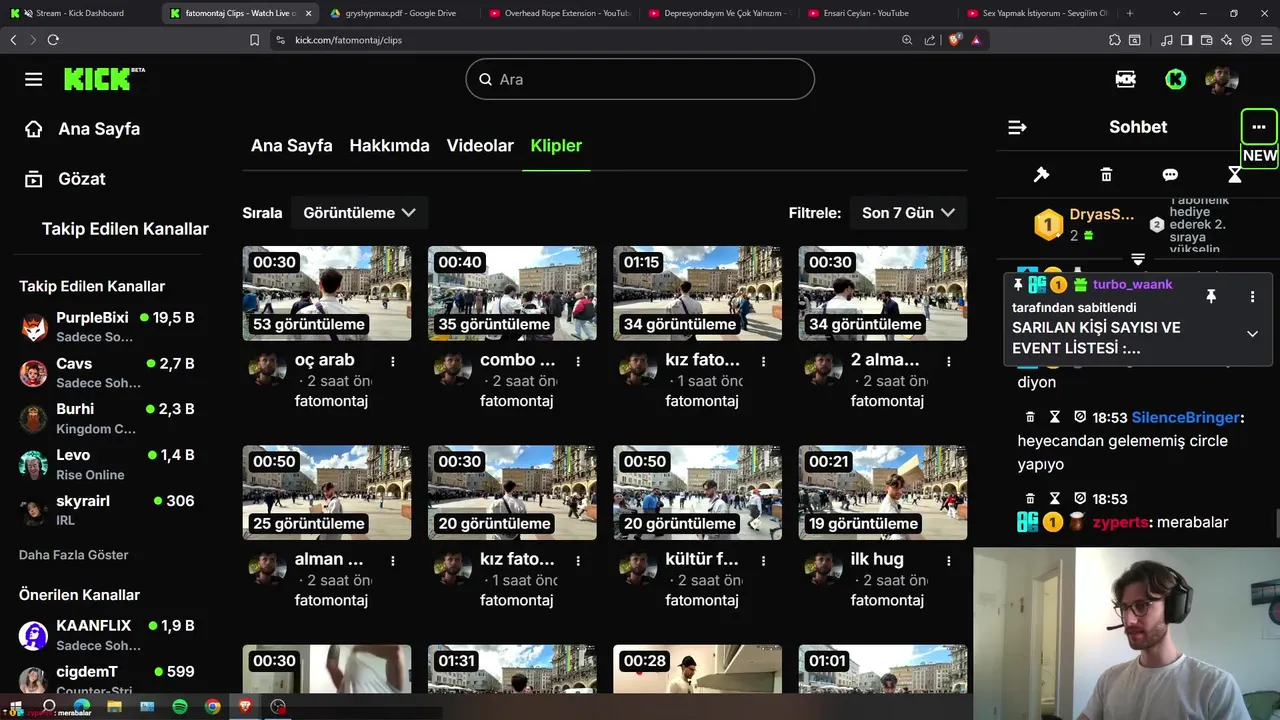The image size is (1280, 720).
Task: Switch to the Videolar tab
Action: pyautogui.click(x=480, y=146)
